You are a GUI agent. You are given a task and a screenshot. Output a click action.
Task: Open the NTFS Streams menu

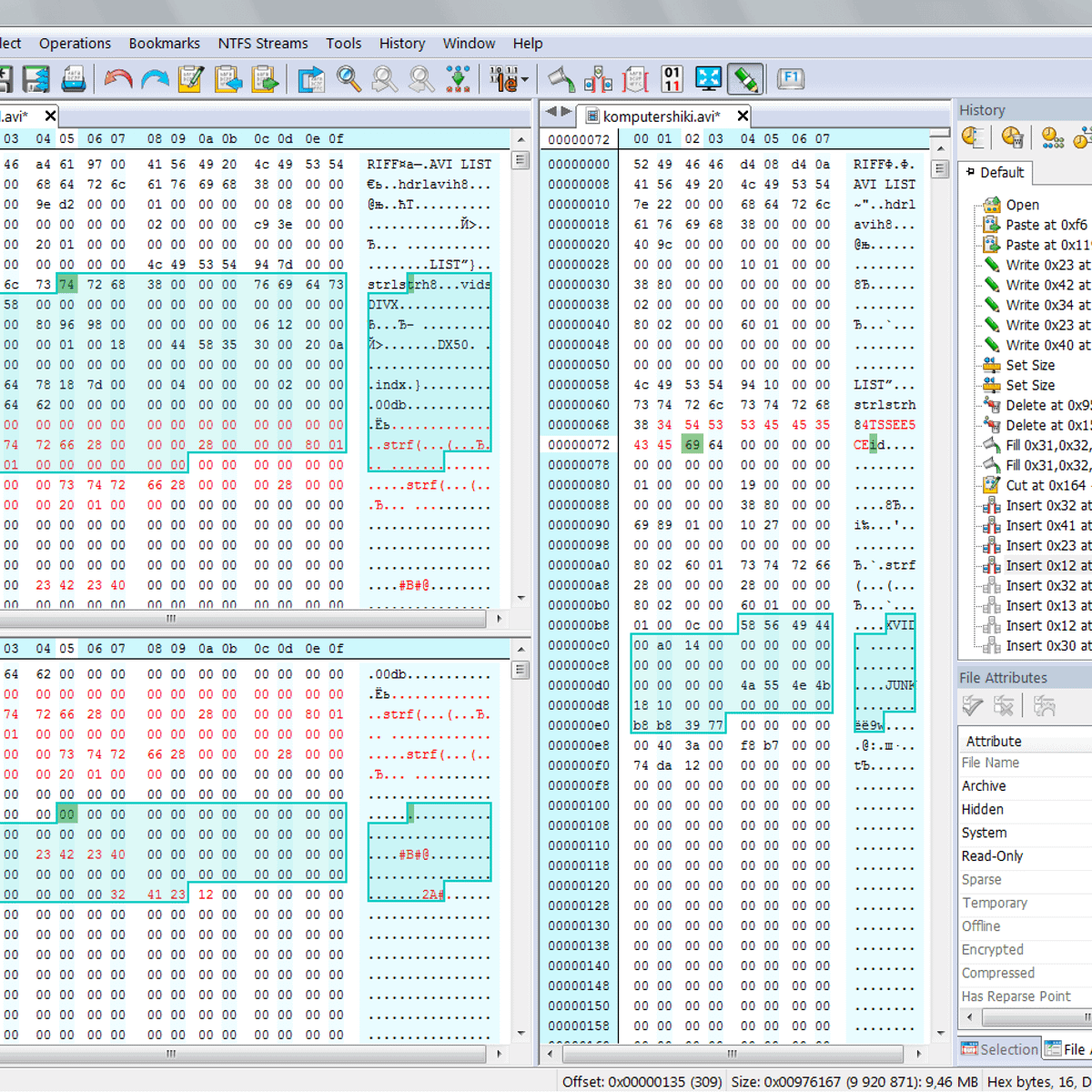[x=263, y=43]
